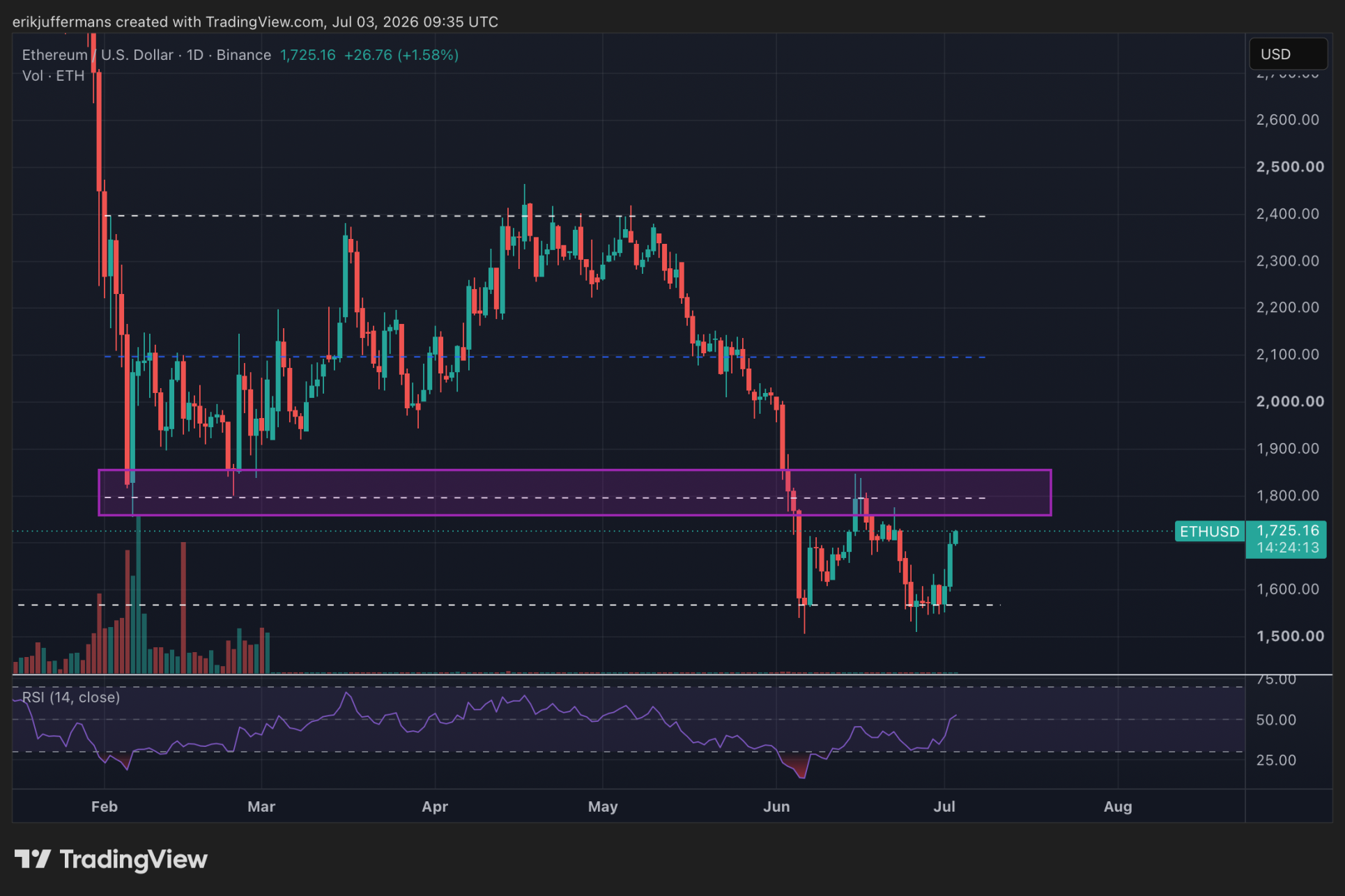Click the chart attribution text at top
1345x896 pixels.
pyautogui.click(x=256, y=22)
